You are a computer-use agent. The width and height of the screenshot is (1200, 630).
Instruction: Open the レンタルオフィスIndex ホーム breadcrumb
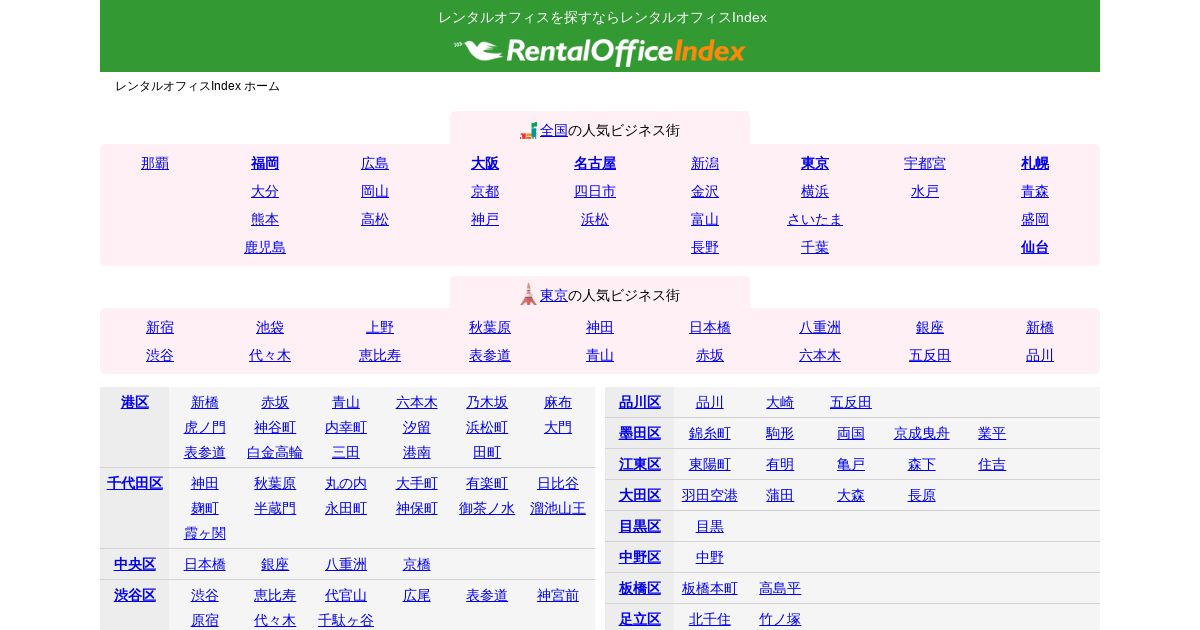(x=197, y=86)
